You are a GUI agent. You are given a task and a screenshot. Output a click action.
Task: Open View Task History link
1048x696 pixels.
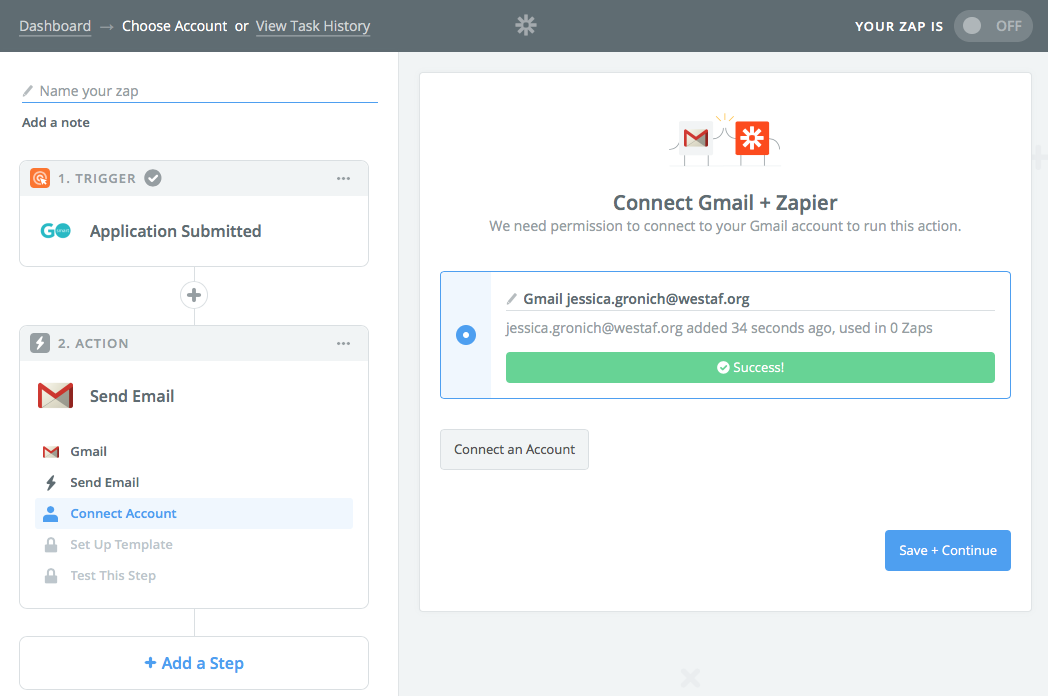[313, 26]
